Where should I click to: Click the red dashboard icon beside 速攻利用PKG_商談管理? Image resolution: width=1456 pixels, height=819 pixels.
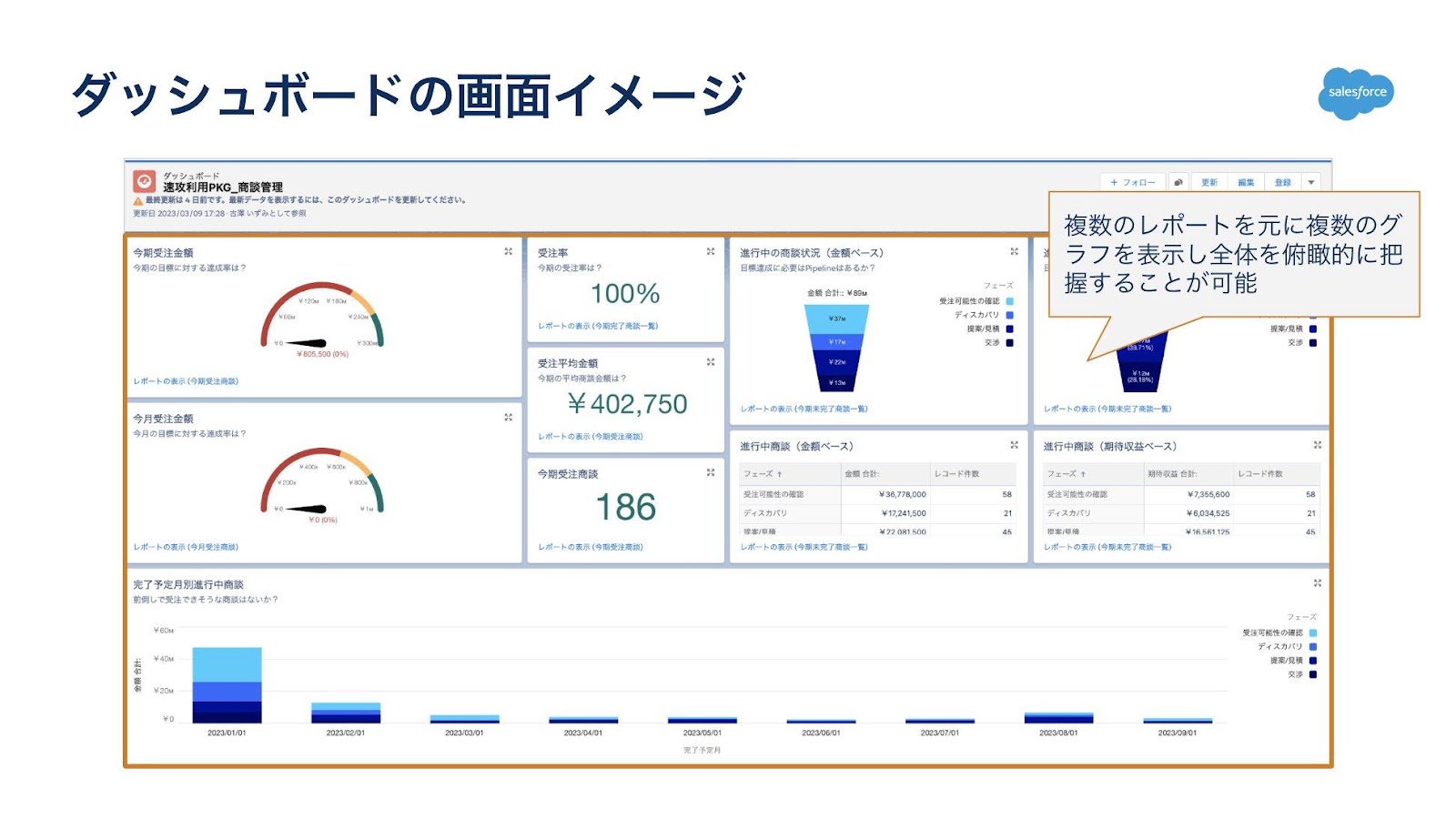point(144,181)
